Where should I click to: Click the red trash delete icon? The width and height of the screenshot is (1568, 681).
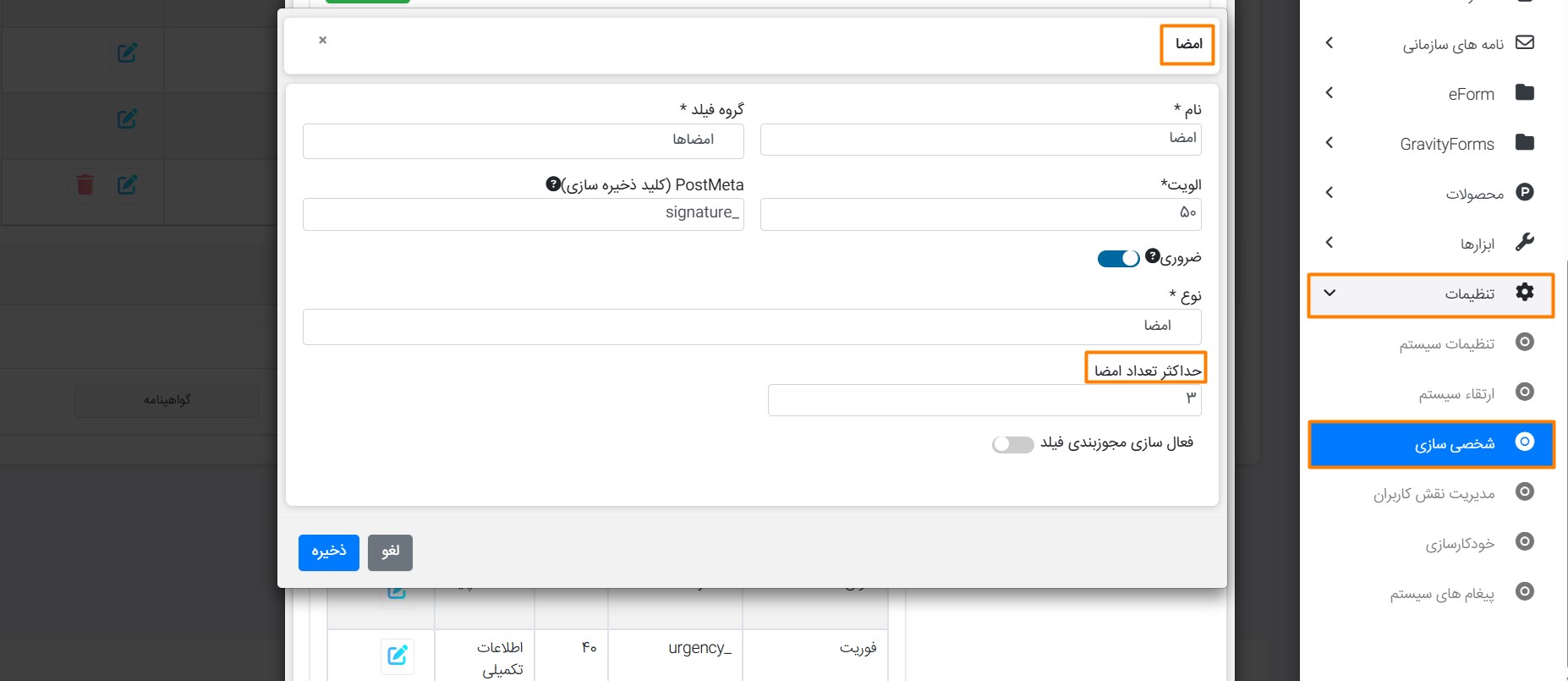coord(85,184)
